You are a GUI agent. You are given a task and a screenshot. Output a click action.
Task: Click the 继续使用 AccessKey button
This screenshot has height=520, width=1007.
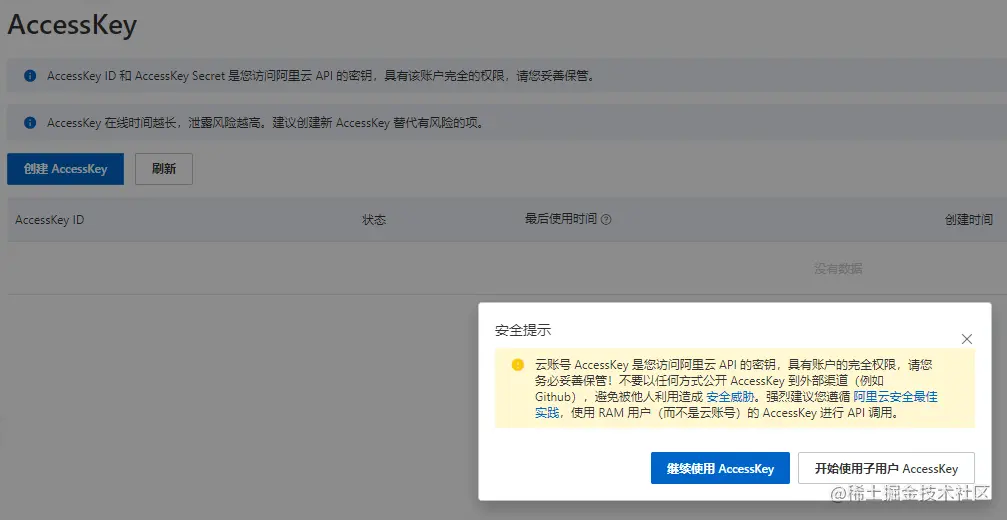pyautogui.click(x=720, y=468)
